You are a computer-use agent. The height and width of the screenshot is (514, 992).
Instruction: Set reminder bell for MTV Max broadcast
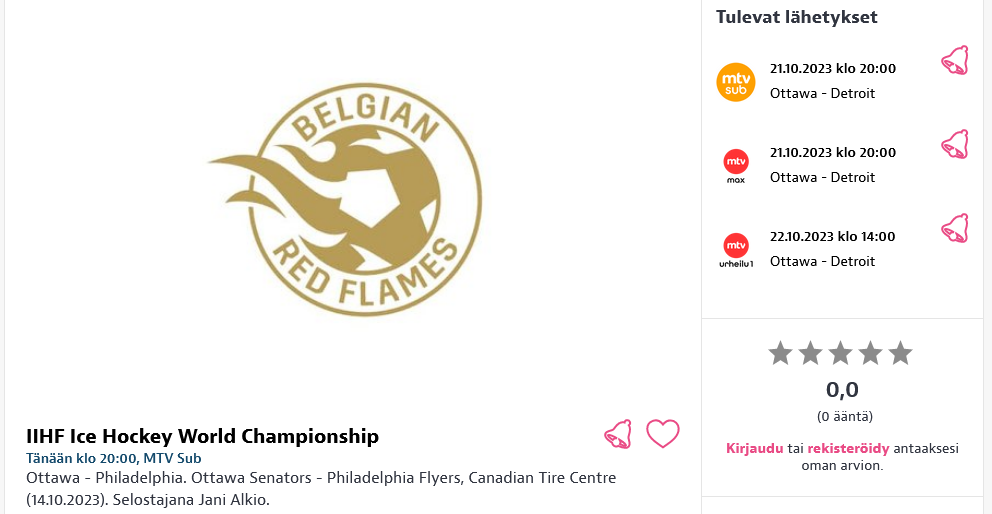click(955, 144)
